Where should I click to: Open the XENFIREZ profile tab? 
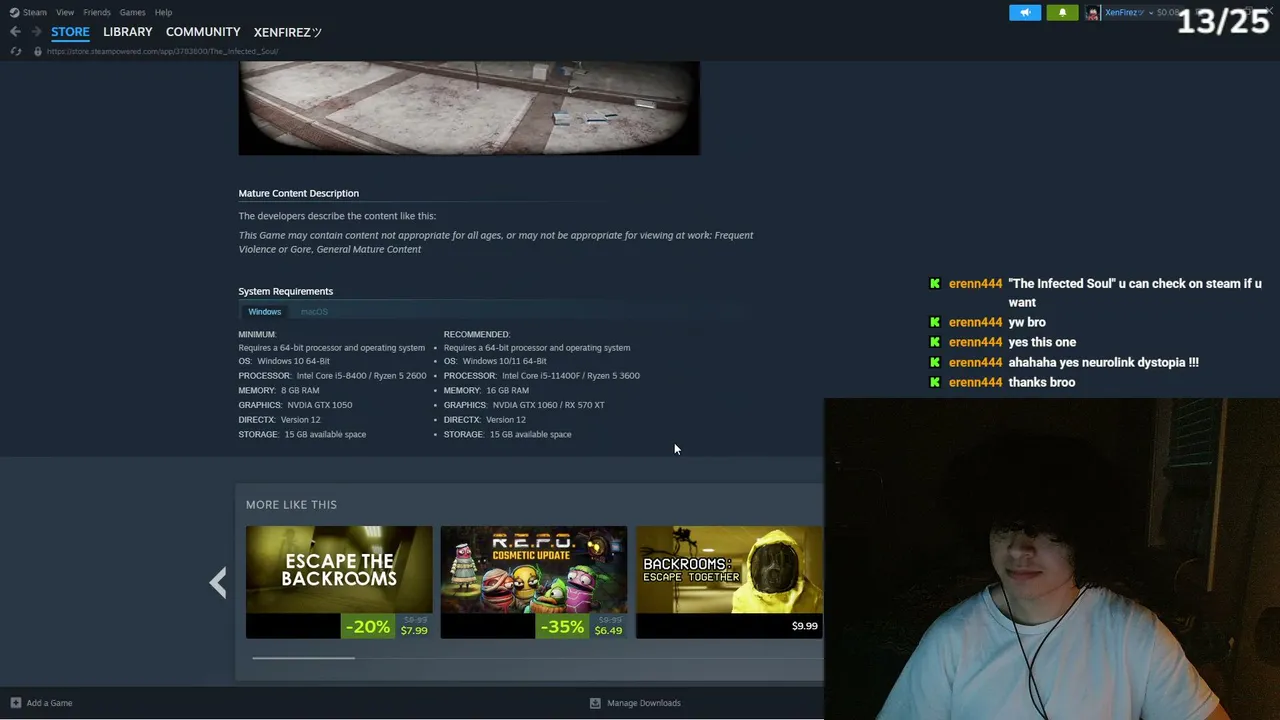(x=288, y=32)
